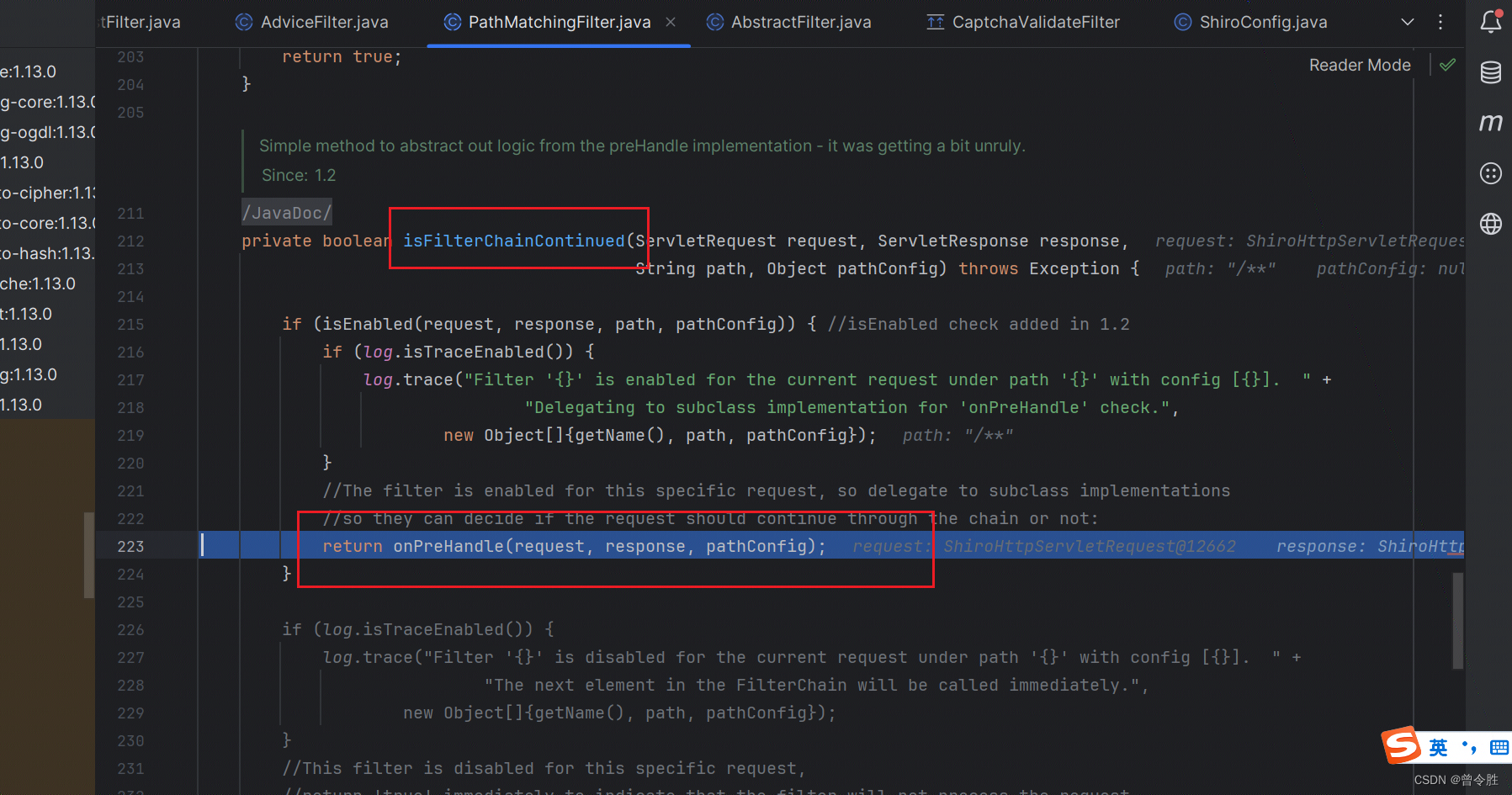Open the AbstractFilter.java tab
The width and height of the screenshot is (1512, 795).
[x=789, y=22]
